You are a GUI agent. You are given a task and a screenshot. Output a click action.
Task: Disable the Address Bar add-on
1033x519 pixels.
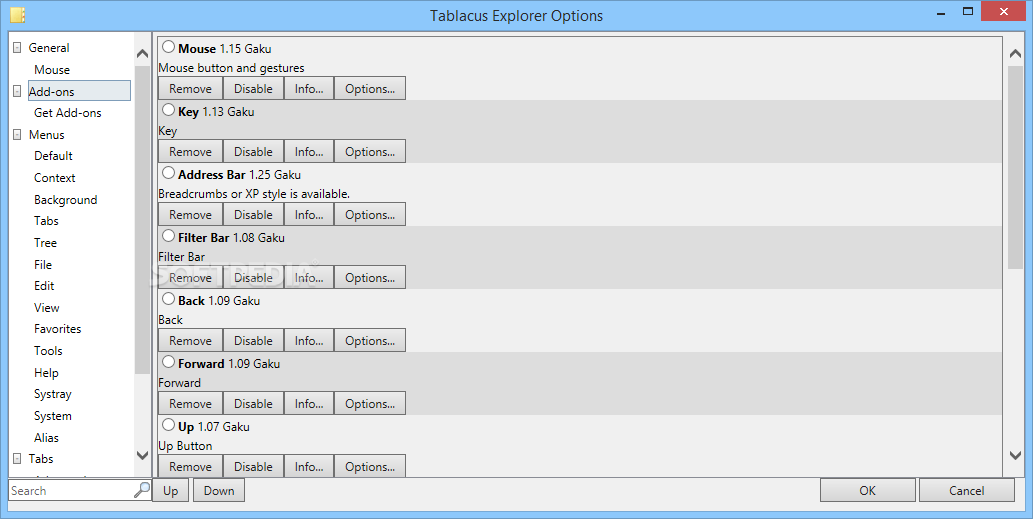pyautogui.click(x=253, y=215)
